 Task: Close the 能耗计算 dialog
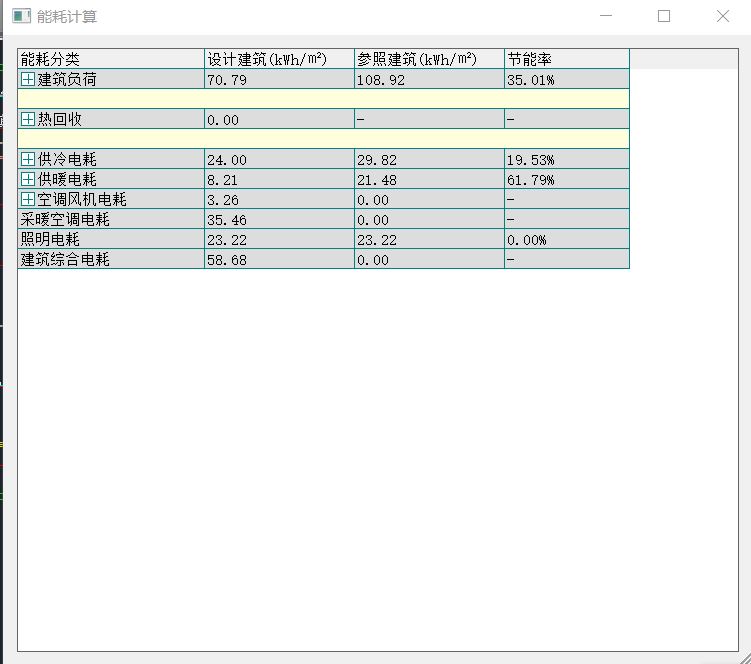(722, 16)
